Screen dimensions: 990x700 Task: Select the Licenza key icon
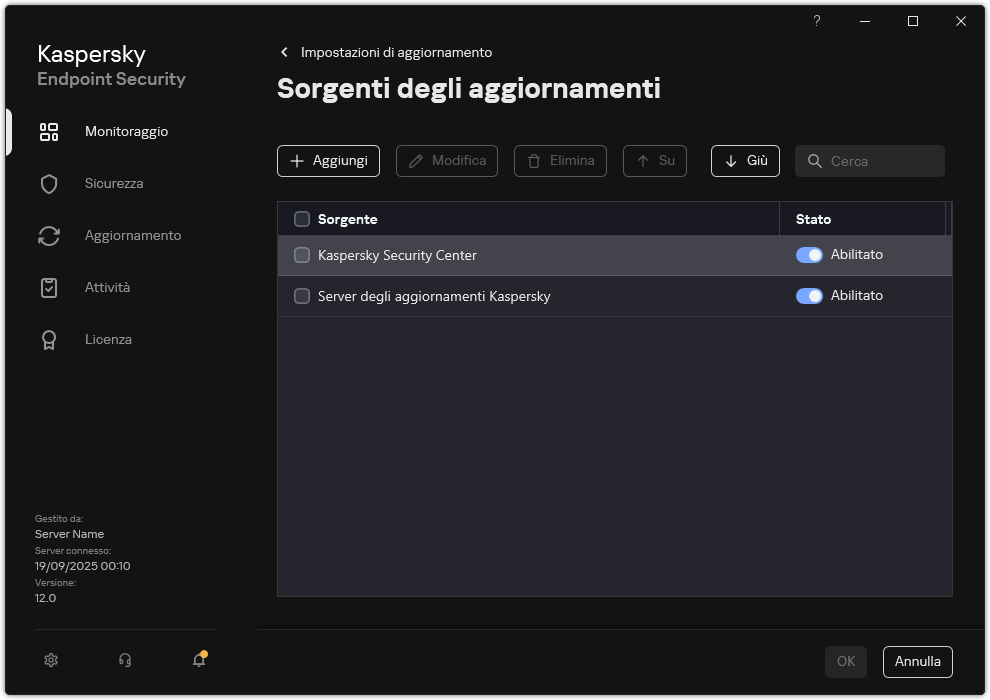(49, 339)
